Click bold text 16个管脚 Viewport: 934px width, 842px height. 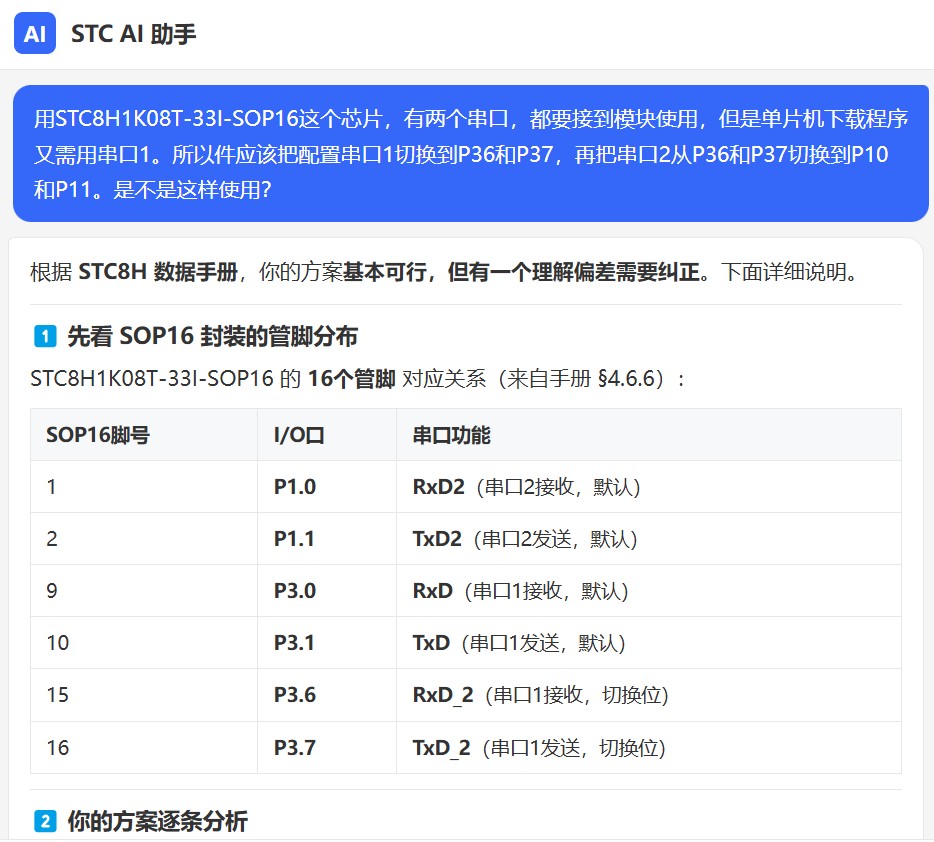tap(351, 378)
